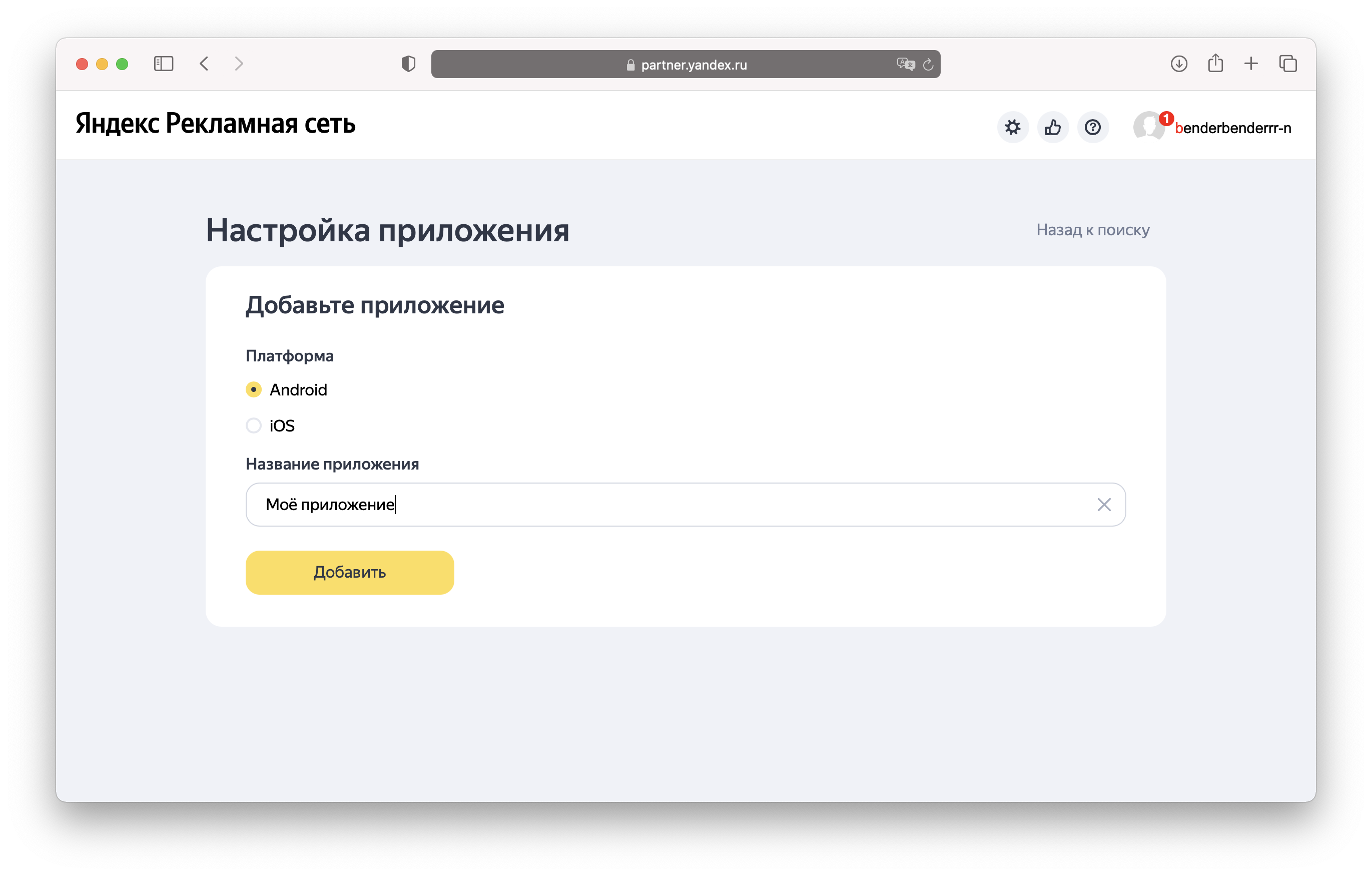Click the thumbs-up feedback icon
Screen dimensions: 1372x876
1052,127
